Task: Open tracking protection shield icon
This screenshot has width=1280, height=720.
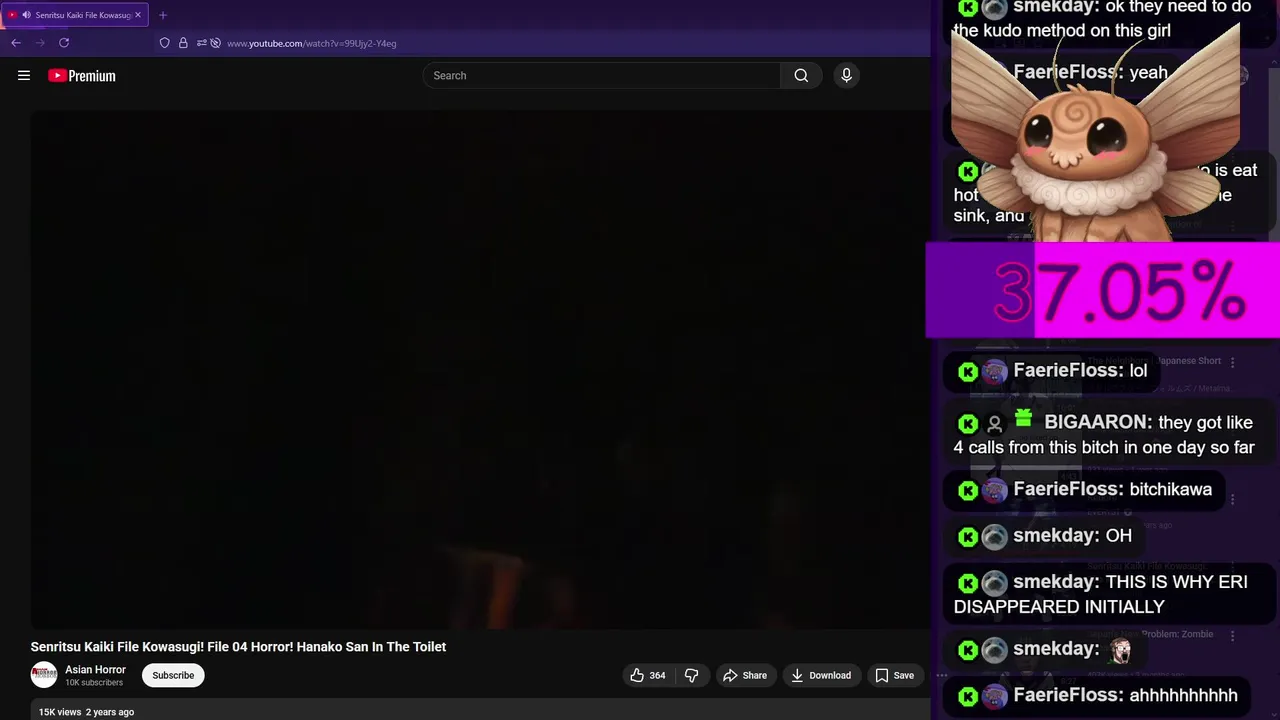Action: (x=165, y=43)
